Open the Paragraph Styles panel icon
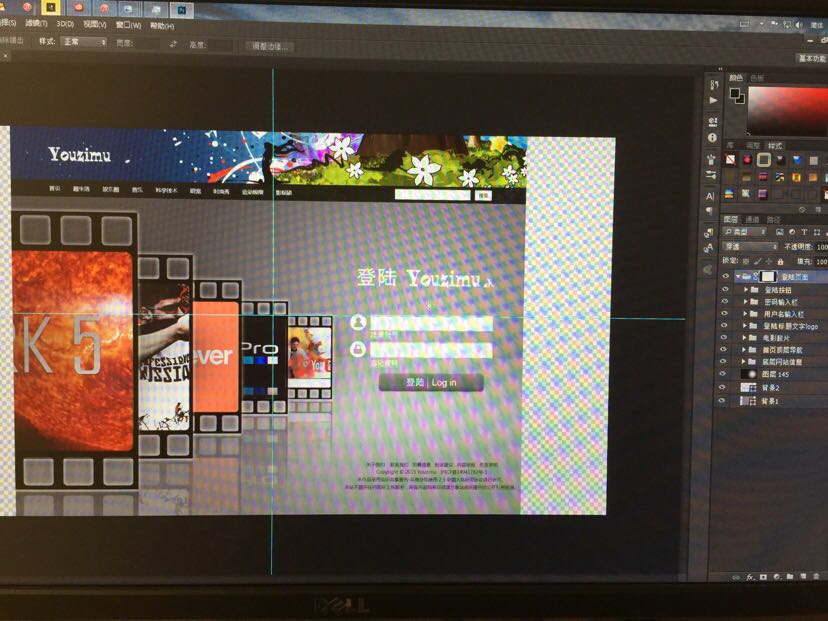 (709, 233)
